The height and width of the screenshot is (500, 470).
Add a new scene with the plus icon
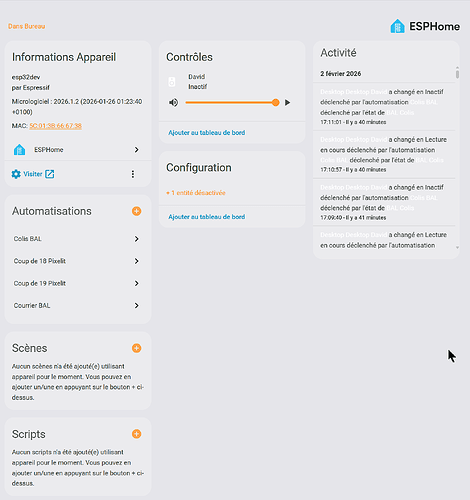coord(136,348)
